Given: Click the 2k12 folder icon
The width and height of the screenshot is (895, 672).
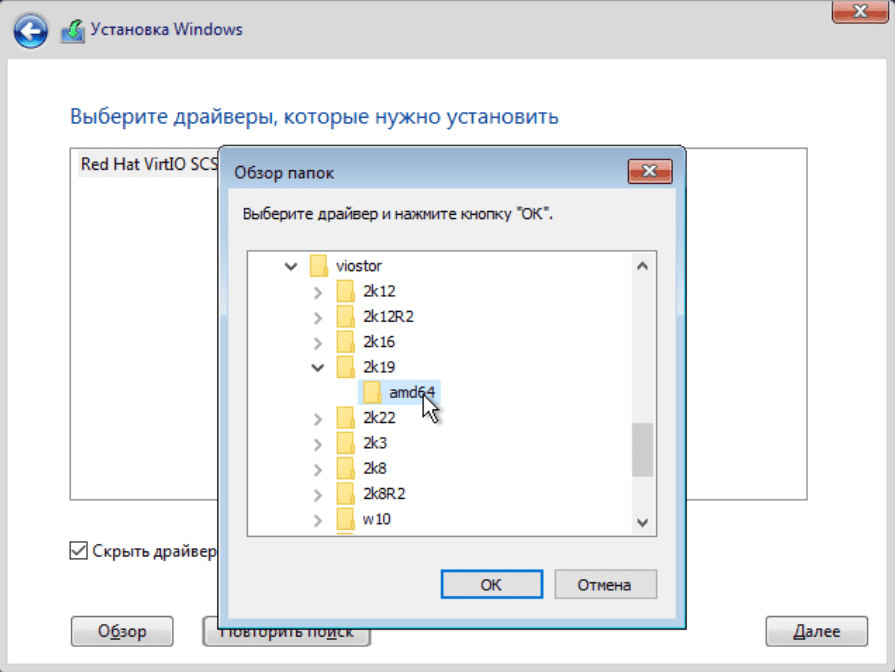Looking at the screenshot, I should (345, 291).
